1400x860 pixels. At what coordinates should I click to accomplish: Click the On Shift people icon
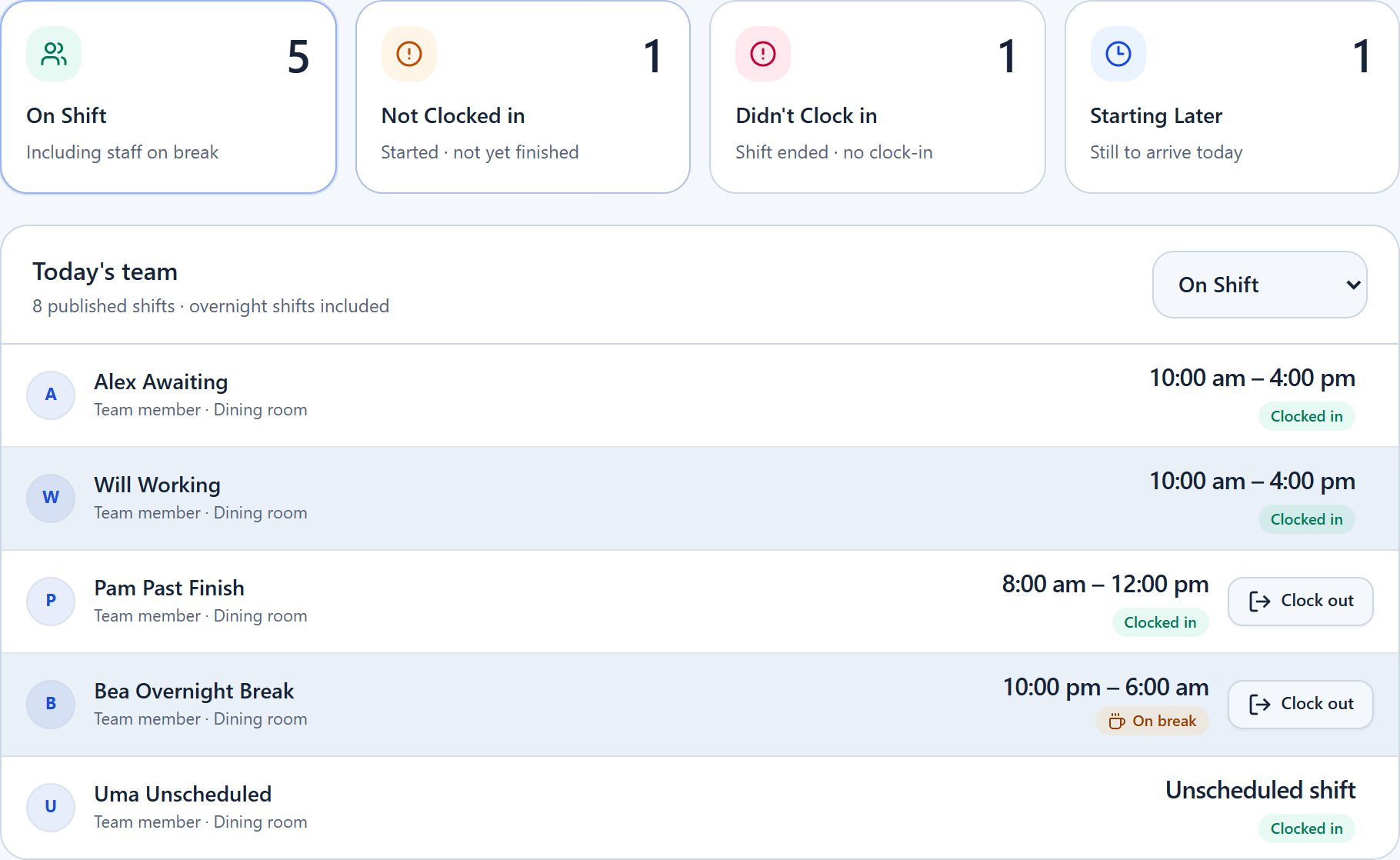pos(54,54)
